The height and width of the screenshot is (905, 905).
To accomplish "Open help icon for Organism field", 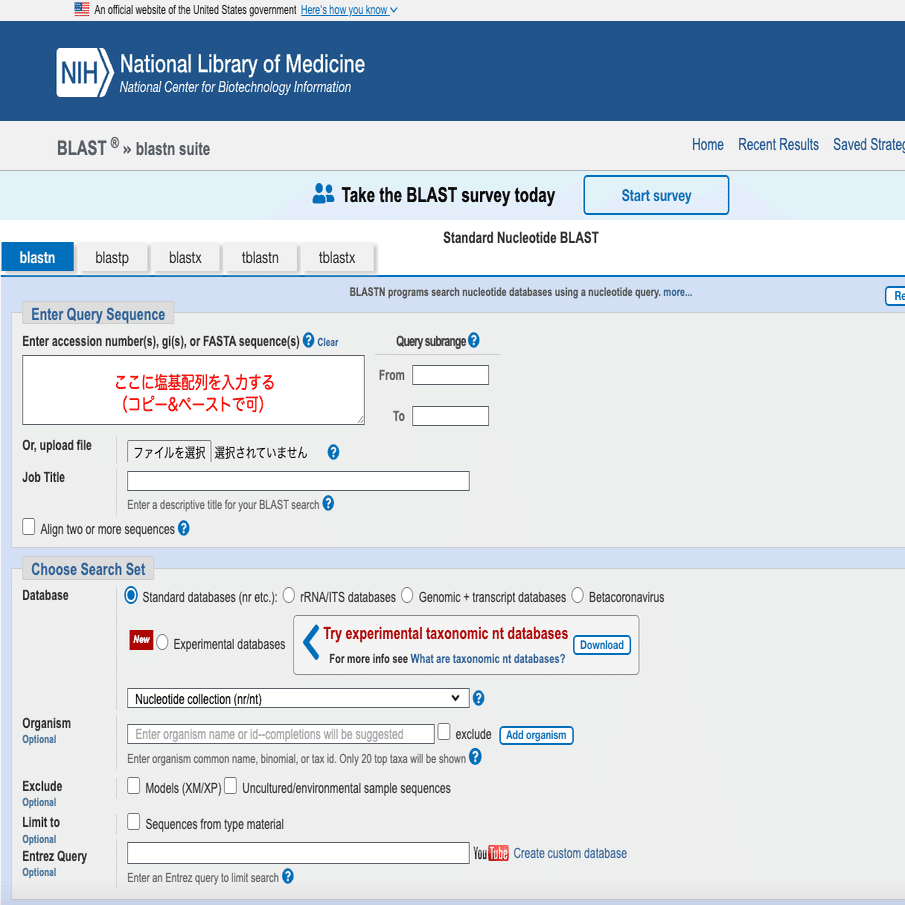I will point(475,756).
